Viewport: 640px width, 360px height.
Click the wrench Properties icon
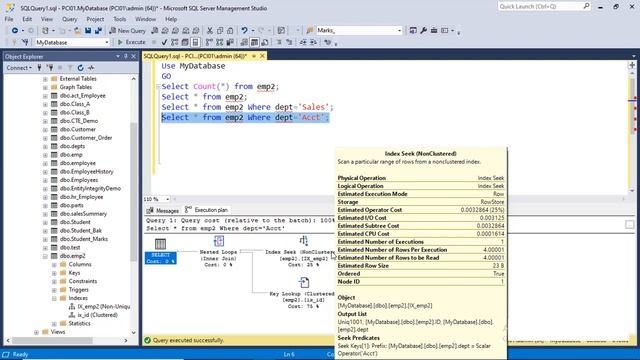423,31
